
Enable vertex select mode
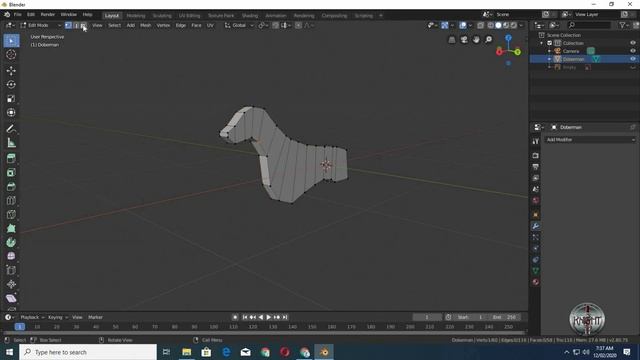pos(68,25)
